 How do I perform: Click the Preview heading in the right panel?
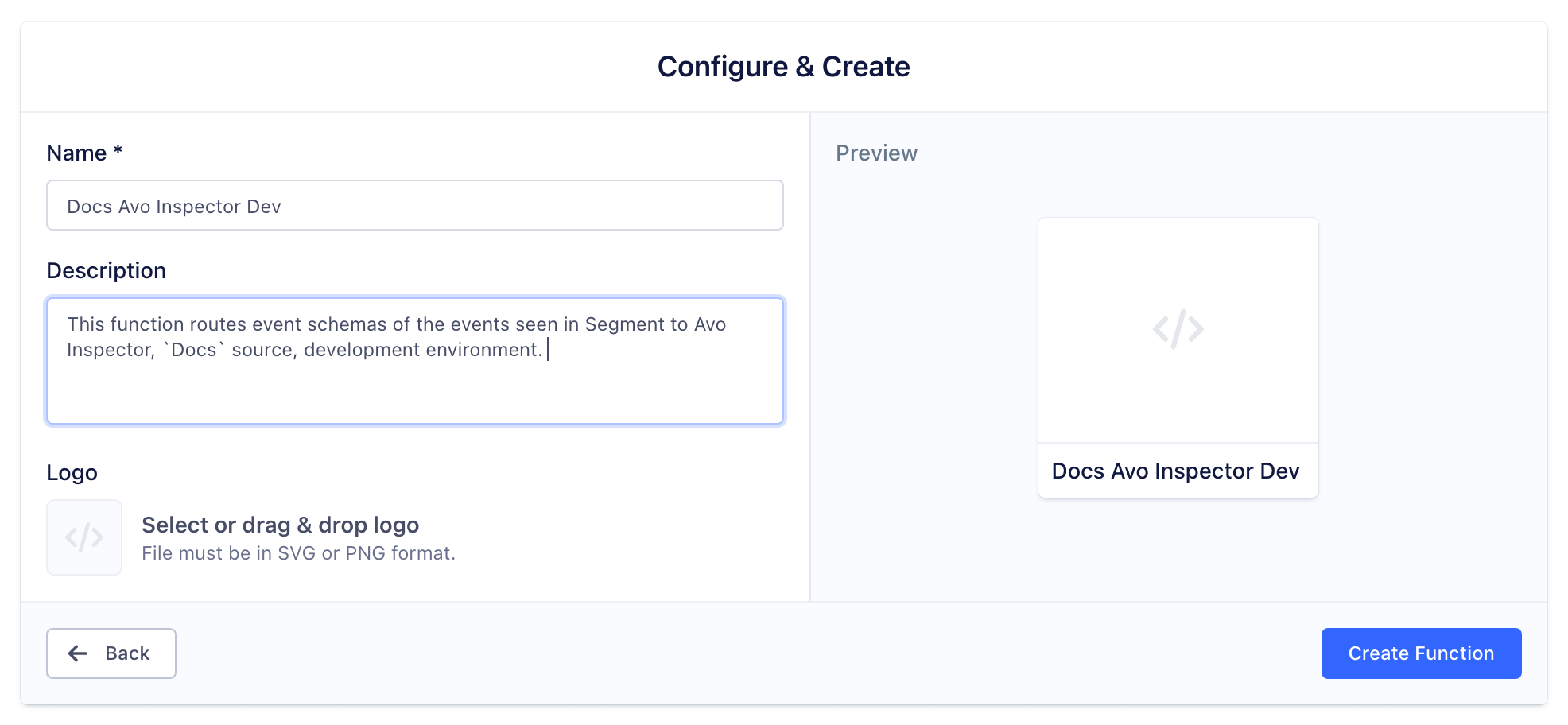876,153
